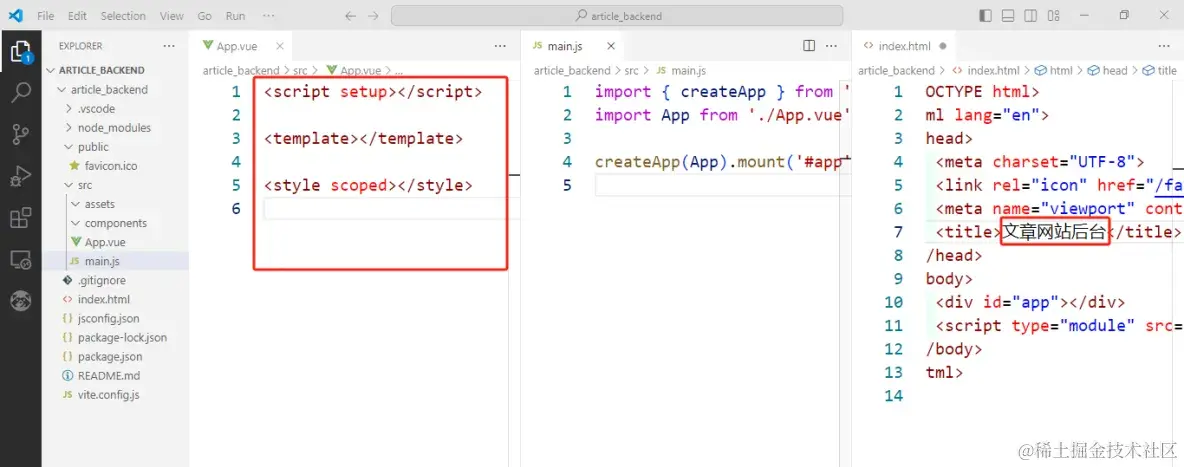Open more actions for the App.vue editor group

click(500, 46)
